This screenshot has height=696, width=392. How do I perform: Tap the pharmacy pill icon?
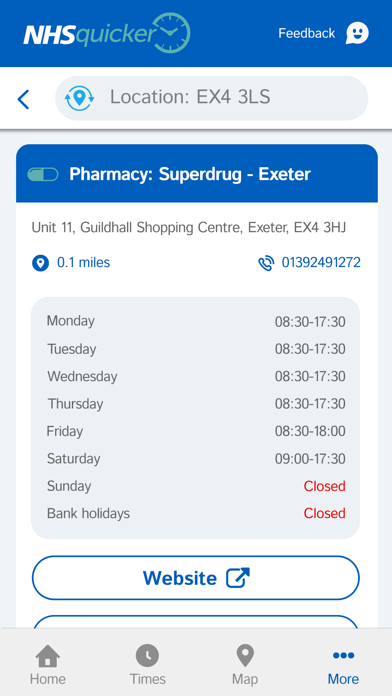(x=43, y=174)
